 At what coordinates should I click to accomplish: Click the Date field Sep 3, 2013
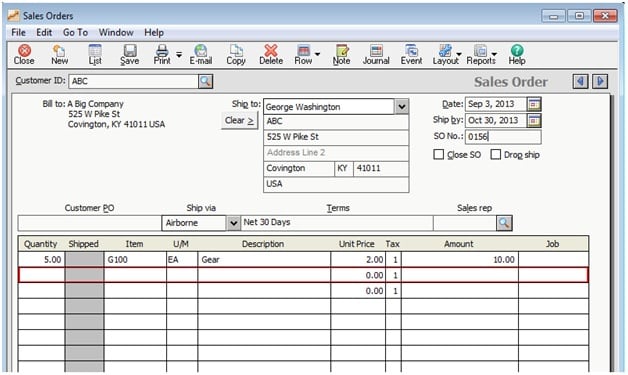(496, 104)
